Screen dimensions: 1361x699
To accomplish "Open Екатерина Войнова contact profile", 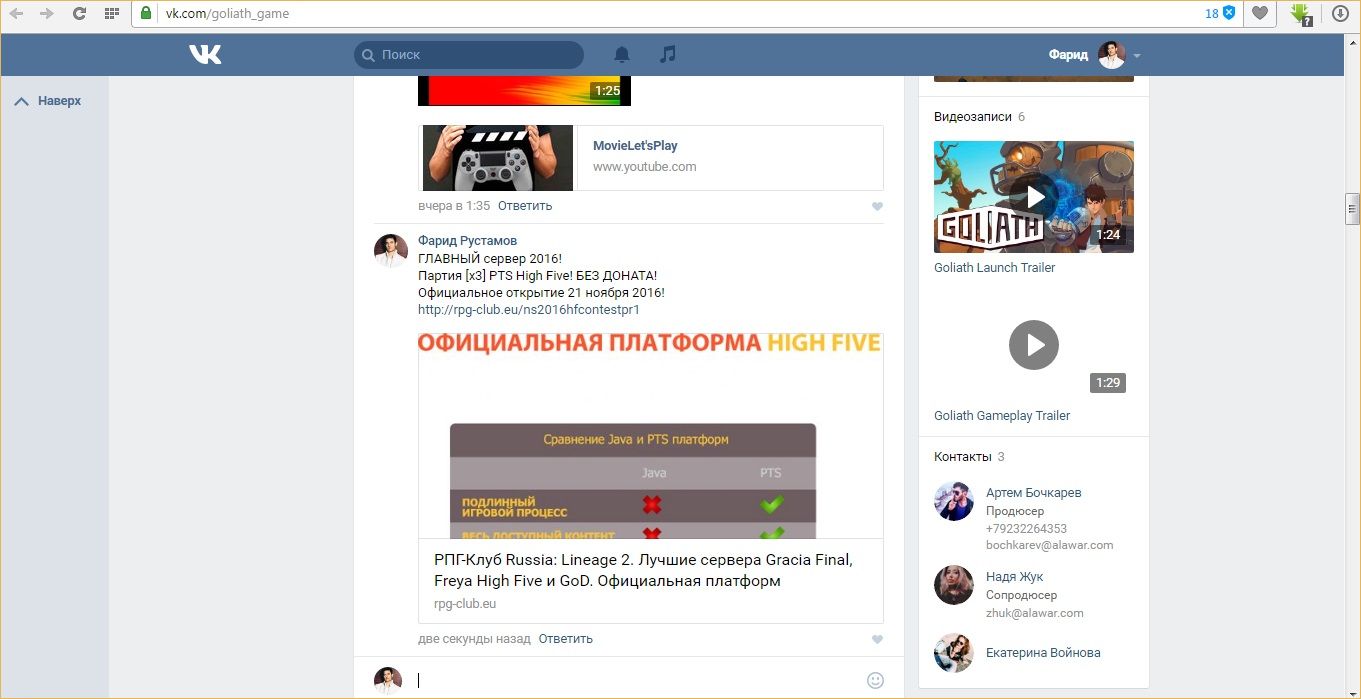I will [1043, 653].
